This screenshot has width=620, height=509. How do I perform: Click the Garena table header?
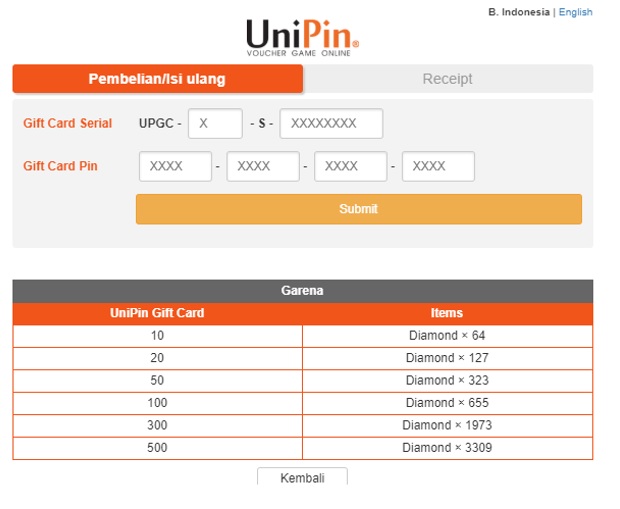tap(302, 291)
